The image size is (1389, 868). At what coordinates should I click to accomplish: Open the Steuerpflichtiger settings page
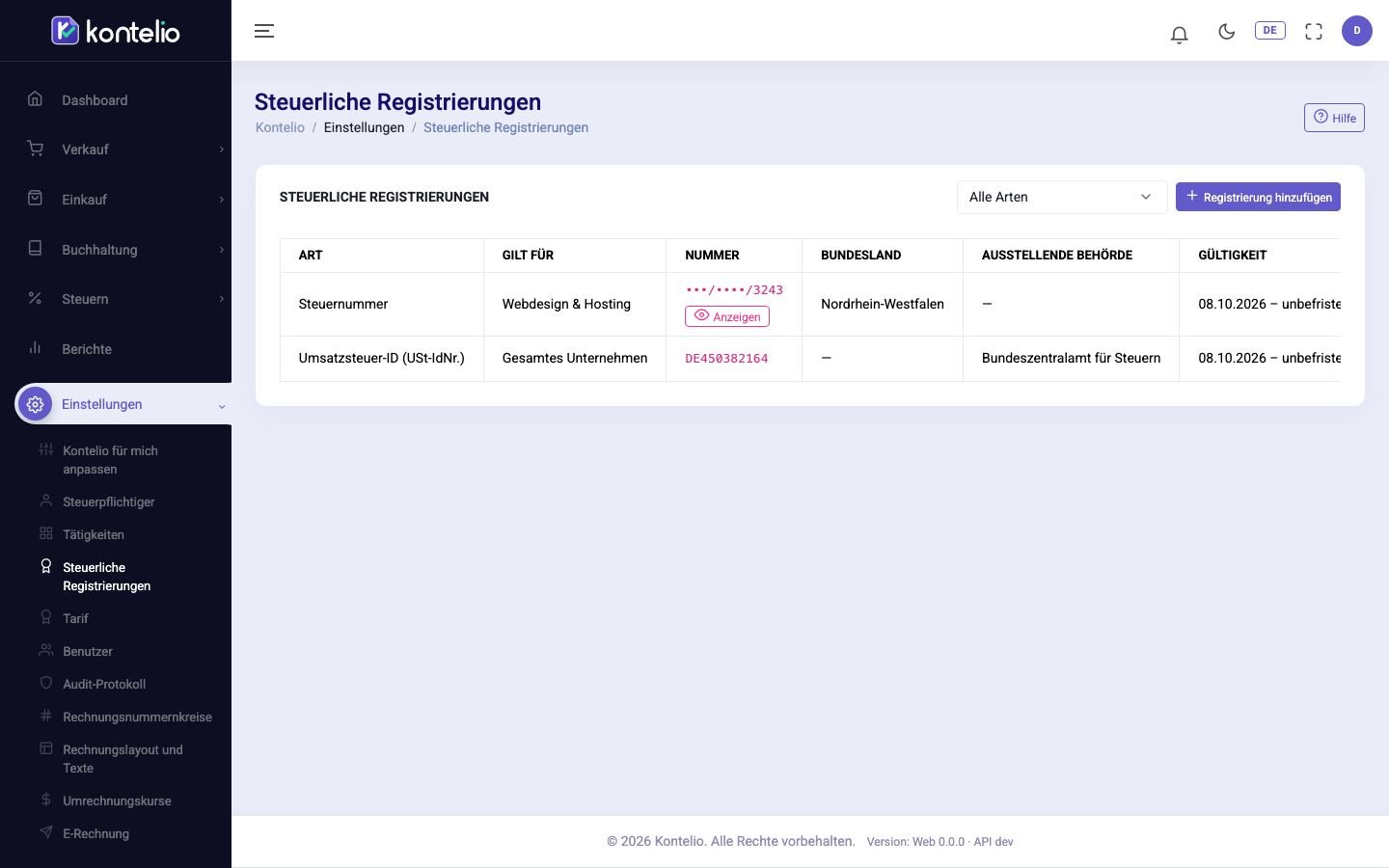tap(109, 502)
